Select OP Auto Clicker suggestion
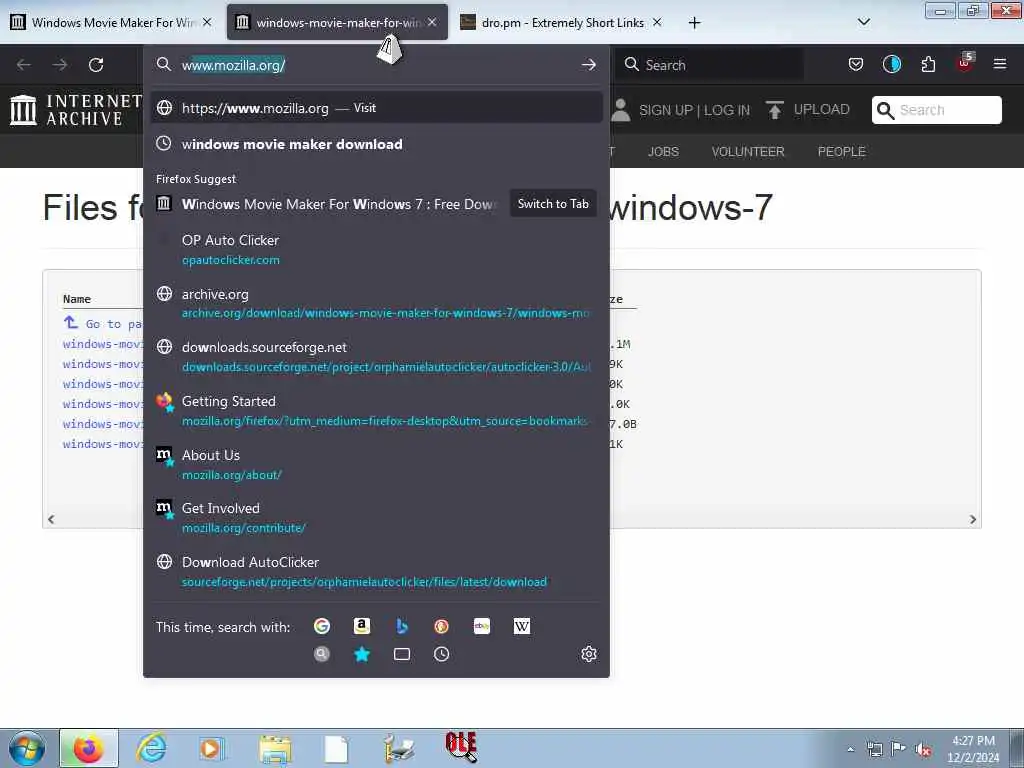The image size is (1024, 768). (376, 249)
